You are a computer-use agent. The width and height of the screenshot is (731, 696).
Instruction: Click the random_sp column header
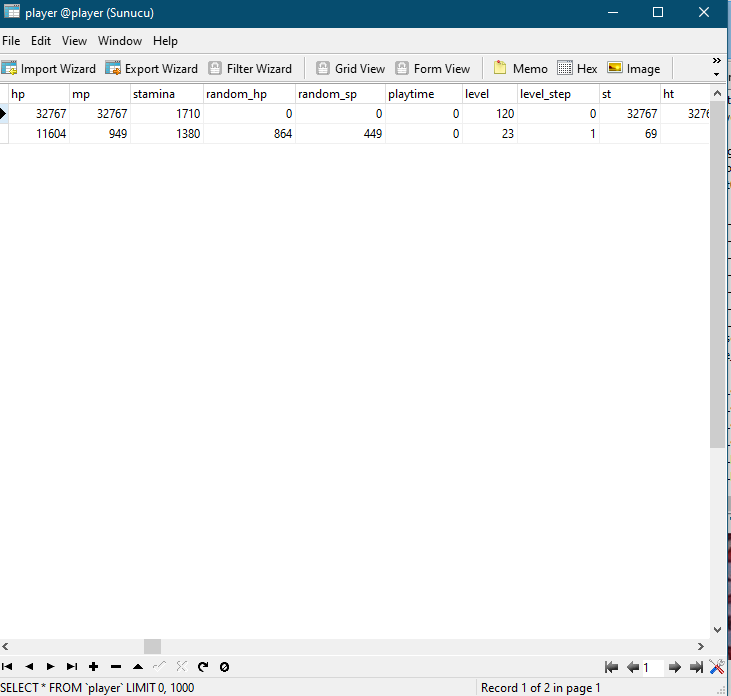pyautogui.click(x=340, y=94)
